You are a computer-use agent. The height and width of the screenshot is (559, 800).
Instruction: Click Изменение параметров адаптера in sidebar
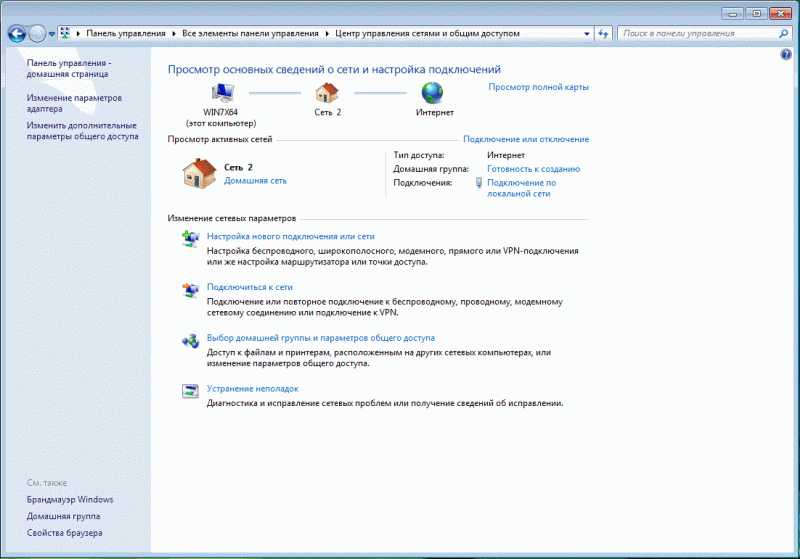[74, 103]
